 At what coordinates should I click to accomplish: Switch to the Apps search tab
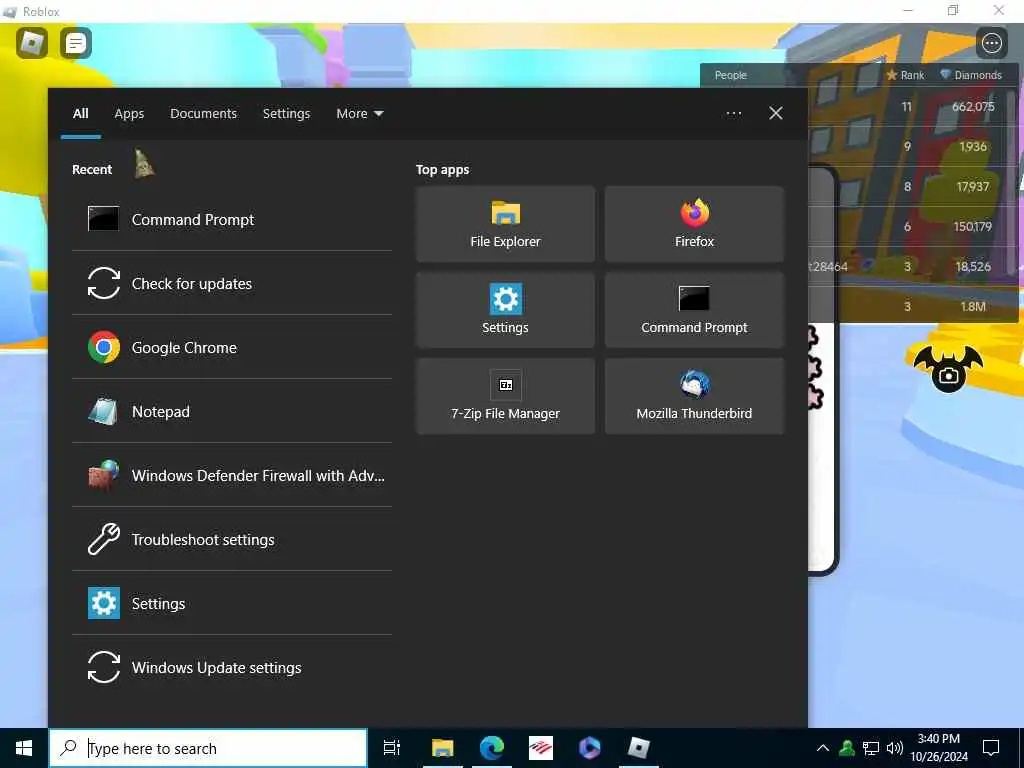pos(129,114)
